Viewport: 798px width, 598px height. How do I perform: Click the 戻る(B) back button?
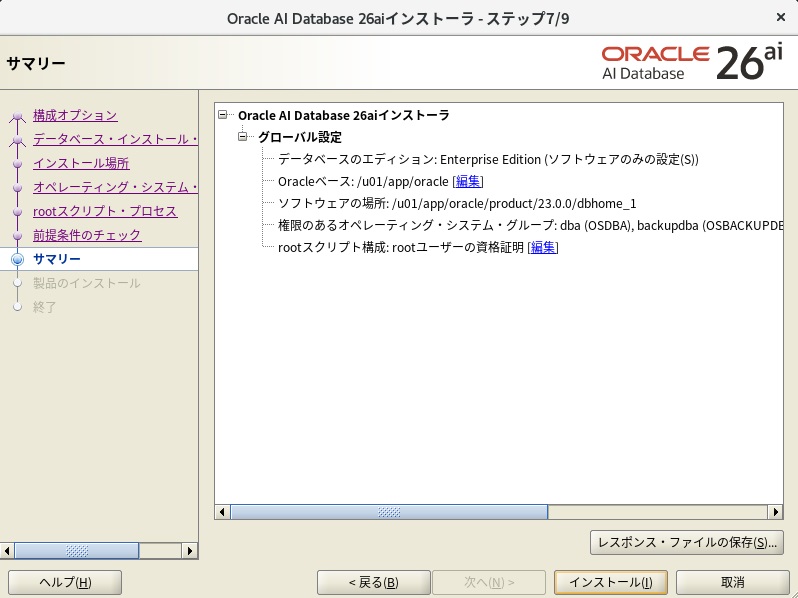coord(374,582)
